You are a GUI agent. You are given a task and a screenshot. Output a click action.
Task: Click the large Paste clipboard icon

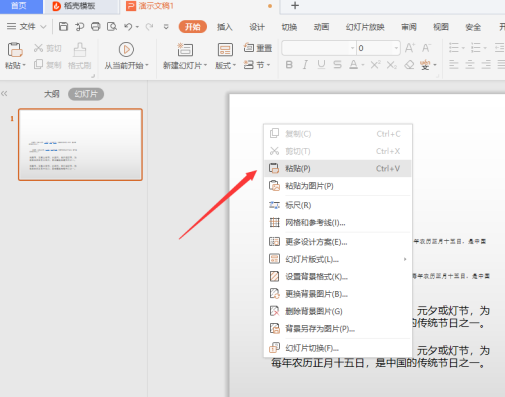coord(15,50)
